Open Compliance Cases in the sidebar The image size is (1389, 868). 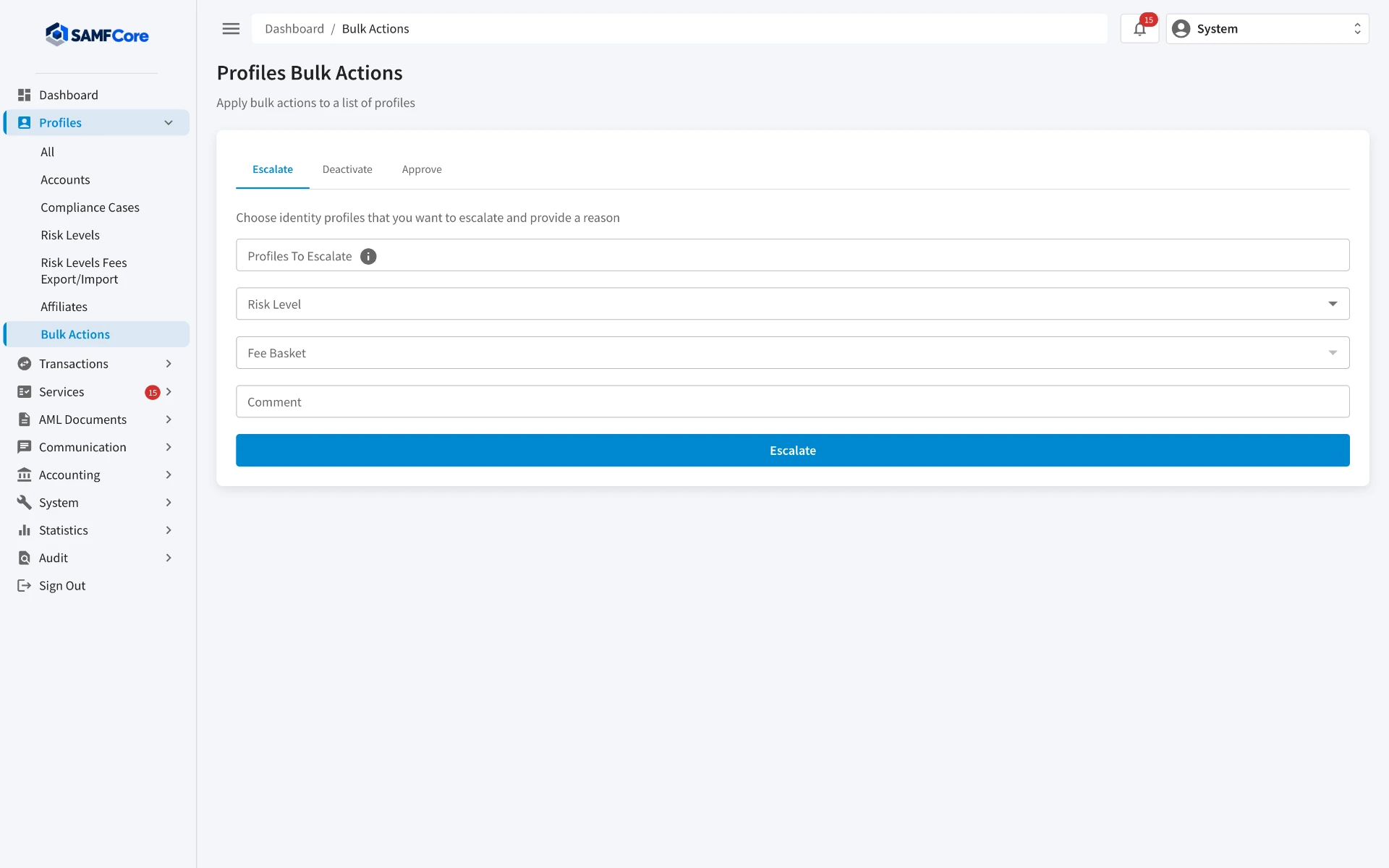click(x=90, y=208)
